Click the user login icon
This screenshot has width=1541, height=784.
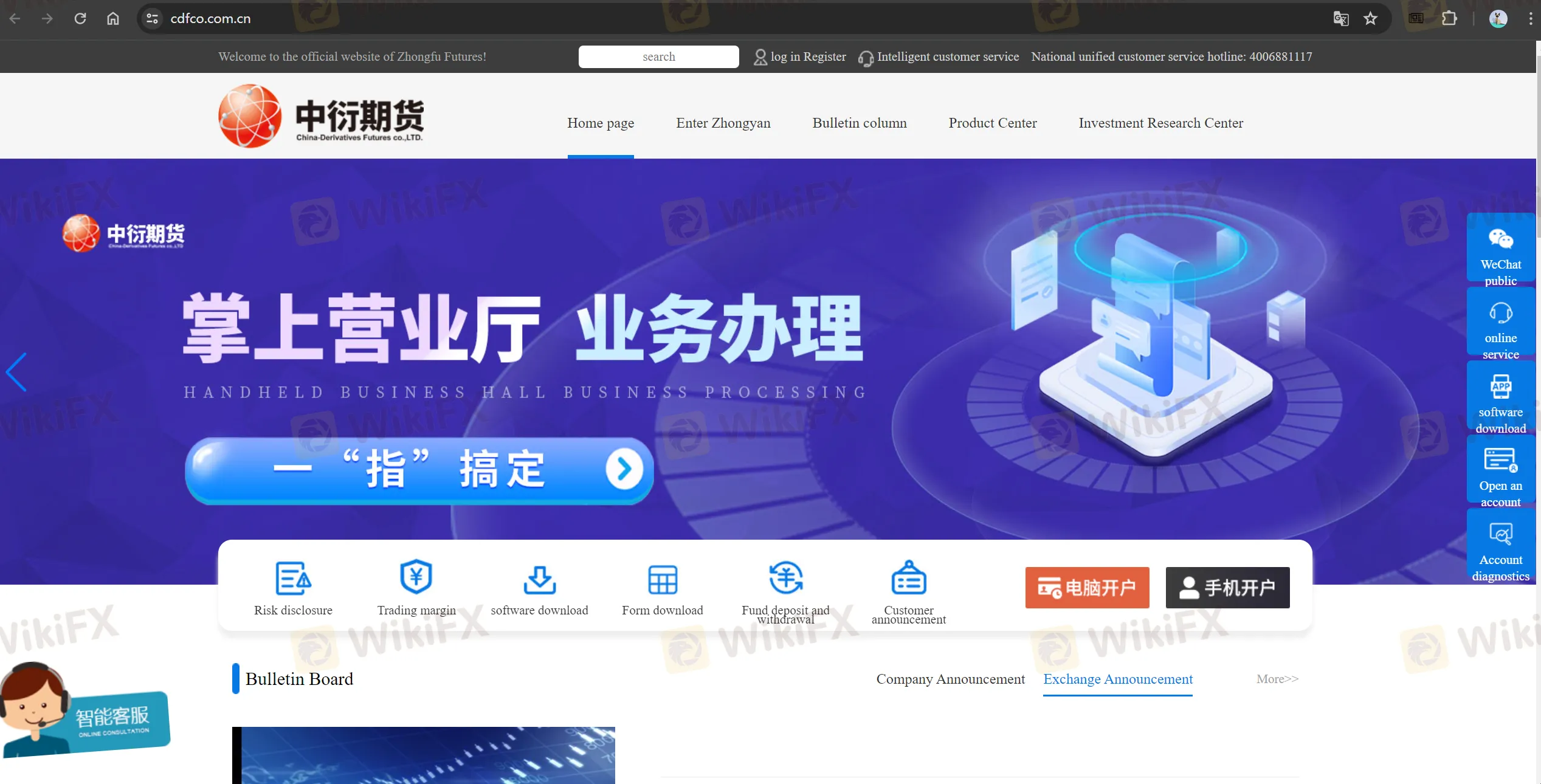[760, 57]
